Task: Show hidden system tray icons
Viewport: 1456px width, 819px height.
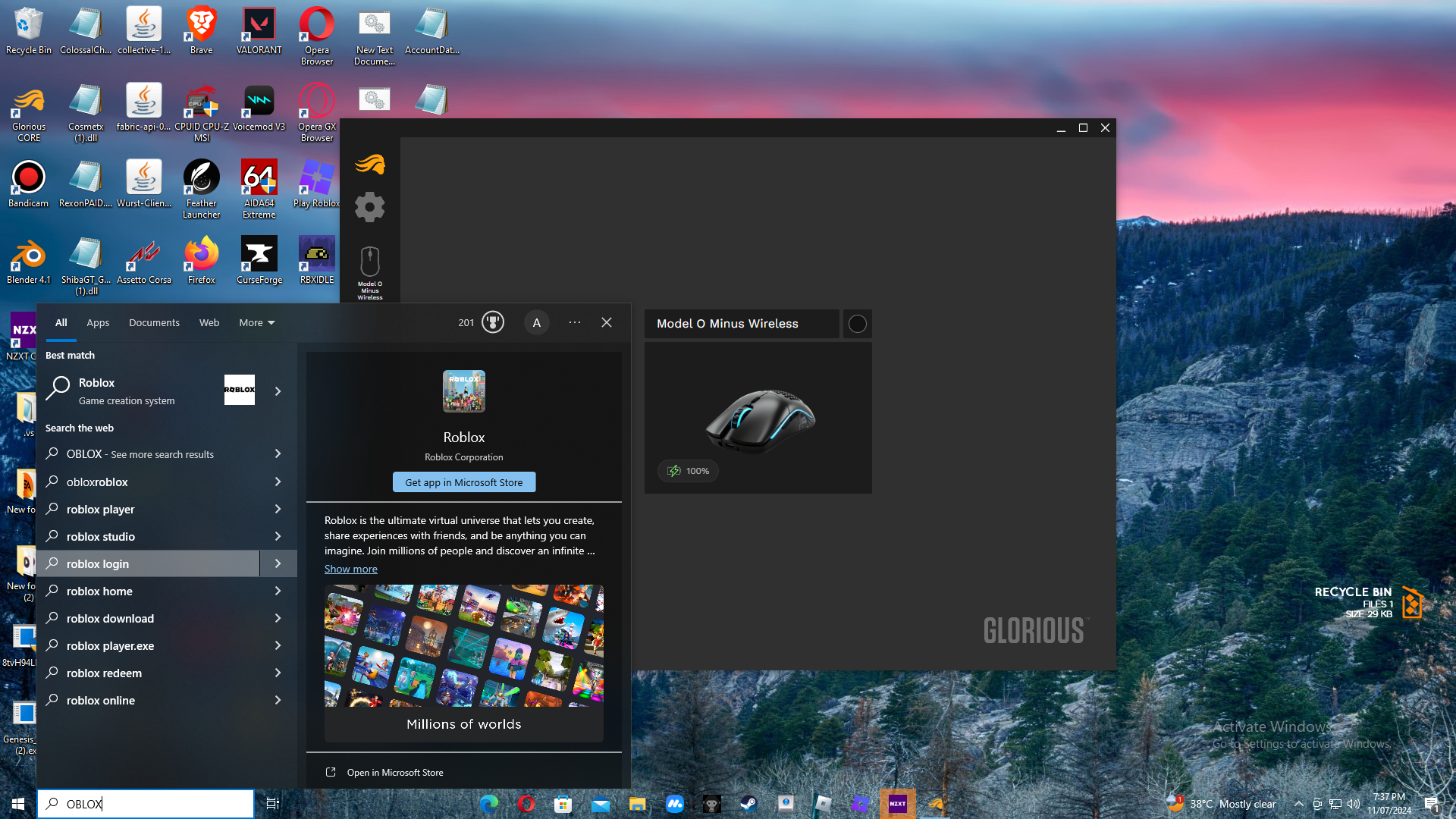Action: point(1298,804)
